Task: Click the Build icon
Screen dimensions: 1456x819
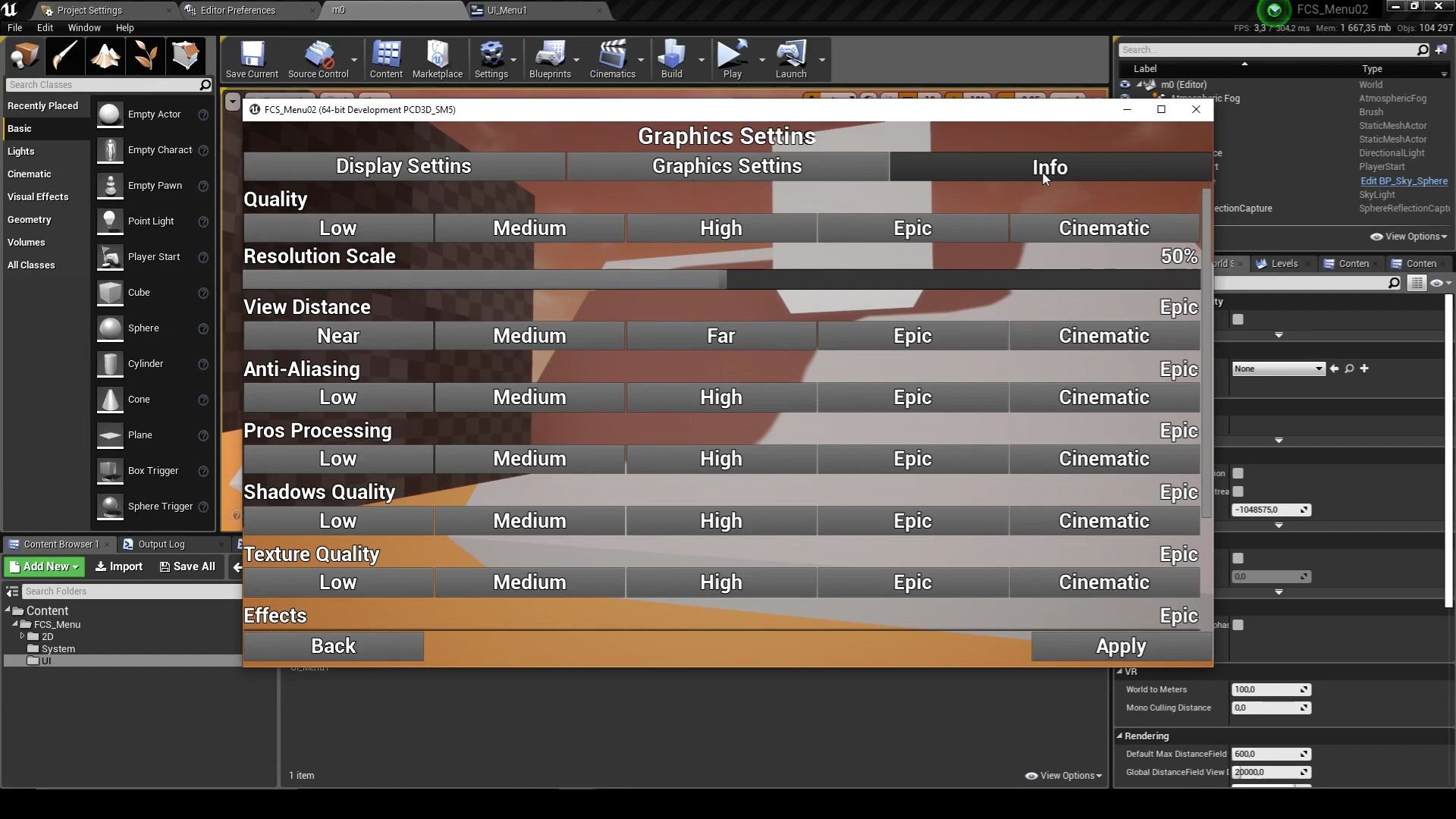Action: pos(672,56)
